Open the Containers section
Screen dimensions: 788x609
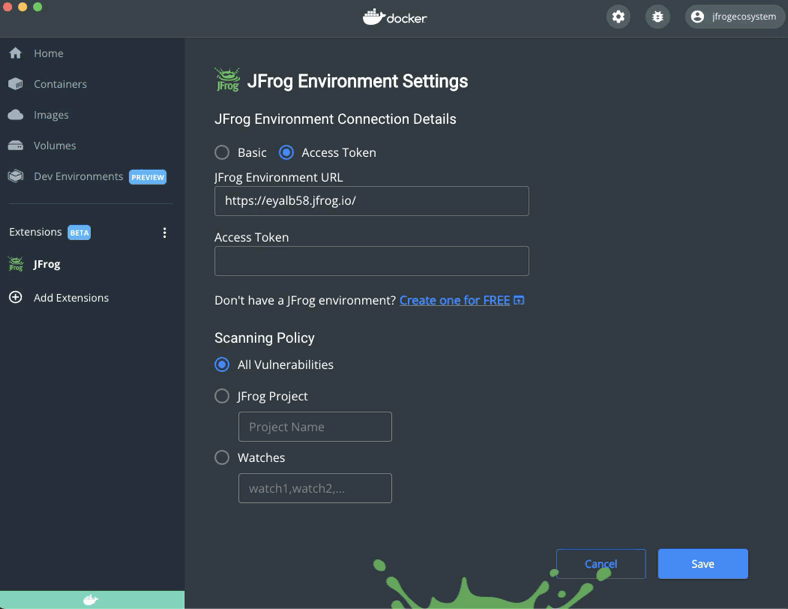pos(59,84)
